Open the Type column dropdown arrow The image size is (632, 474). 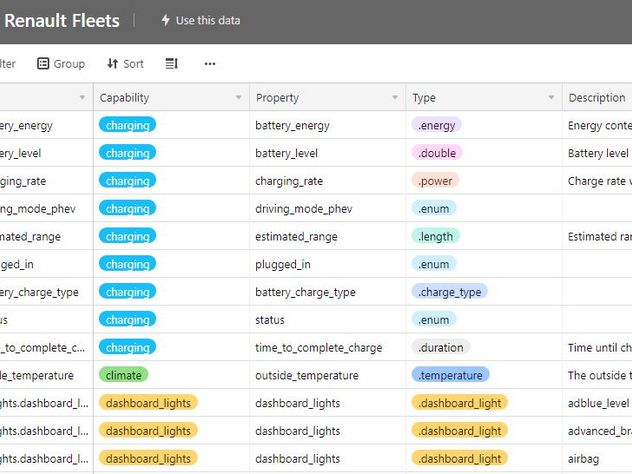point(551,98)
